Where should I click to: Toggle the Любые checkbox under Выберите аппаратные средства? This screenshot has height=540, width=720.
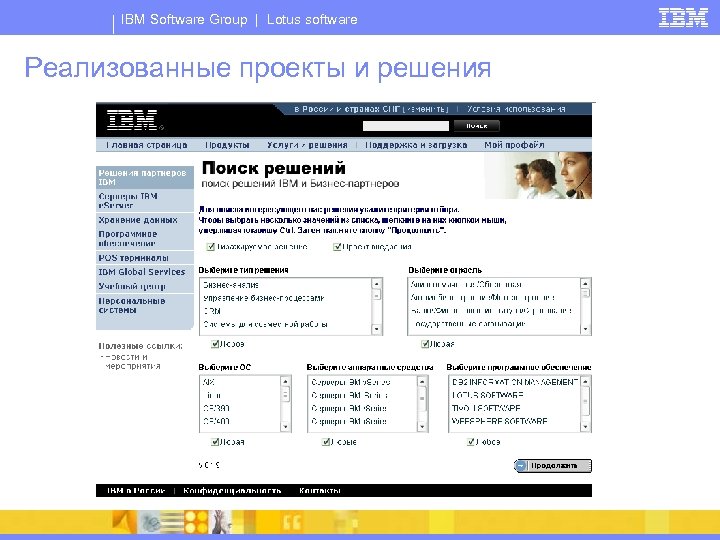tap(326, 442)
